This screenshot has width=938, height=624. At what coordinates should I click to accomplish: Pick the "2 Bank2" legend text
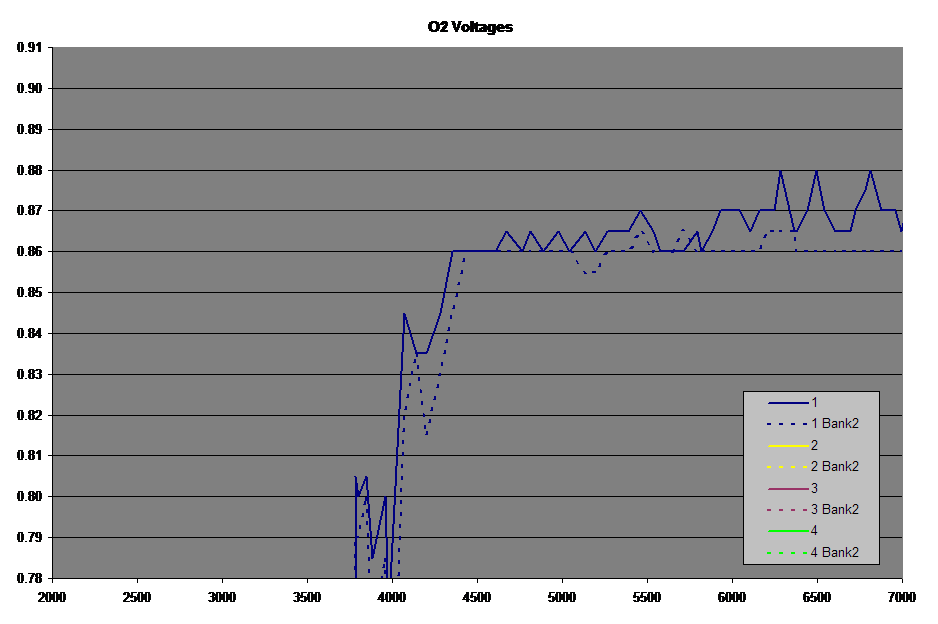pos(834,467)
